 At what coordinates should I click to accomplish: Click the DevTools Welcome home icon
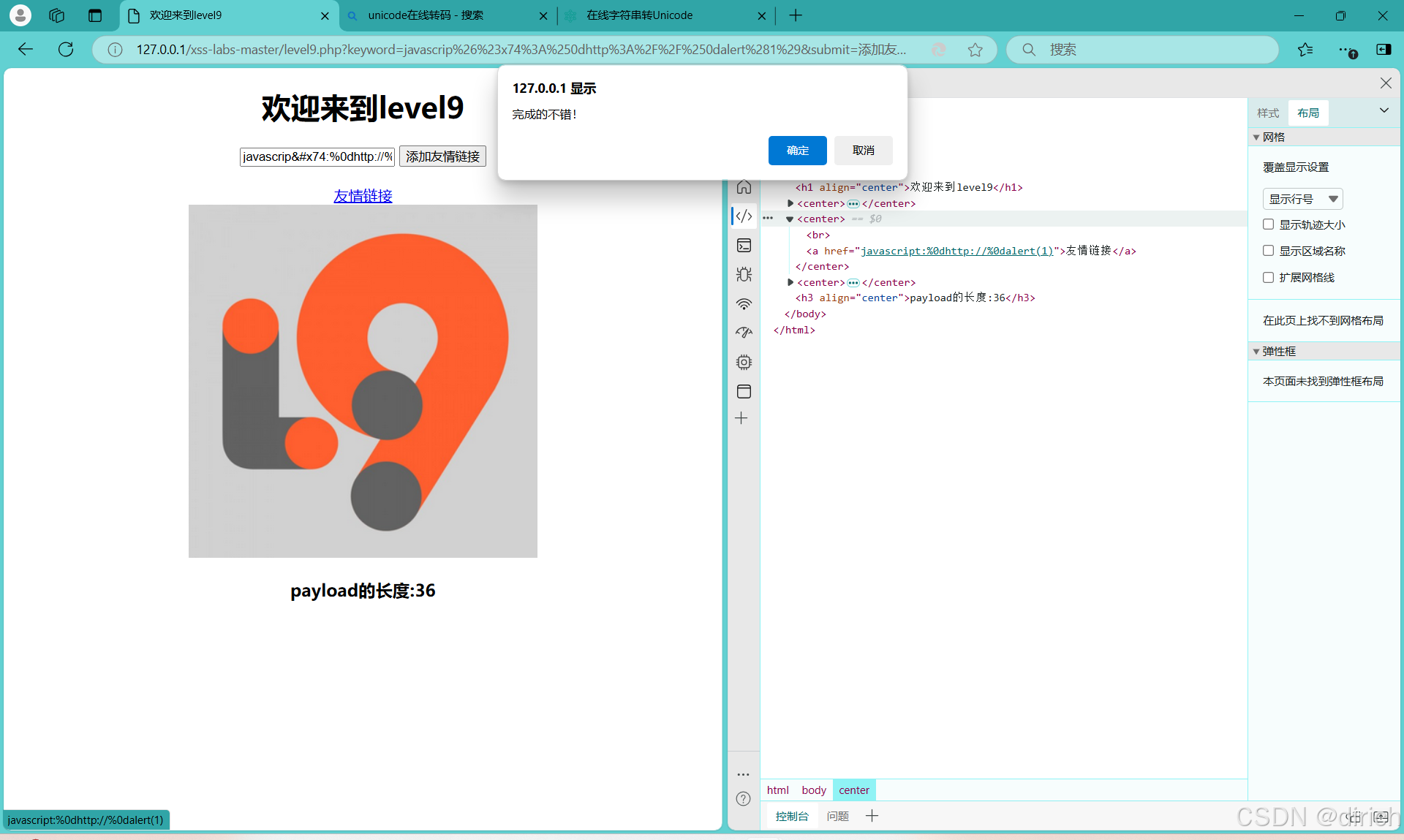(x=744, y=187)
